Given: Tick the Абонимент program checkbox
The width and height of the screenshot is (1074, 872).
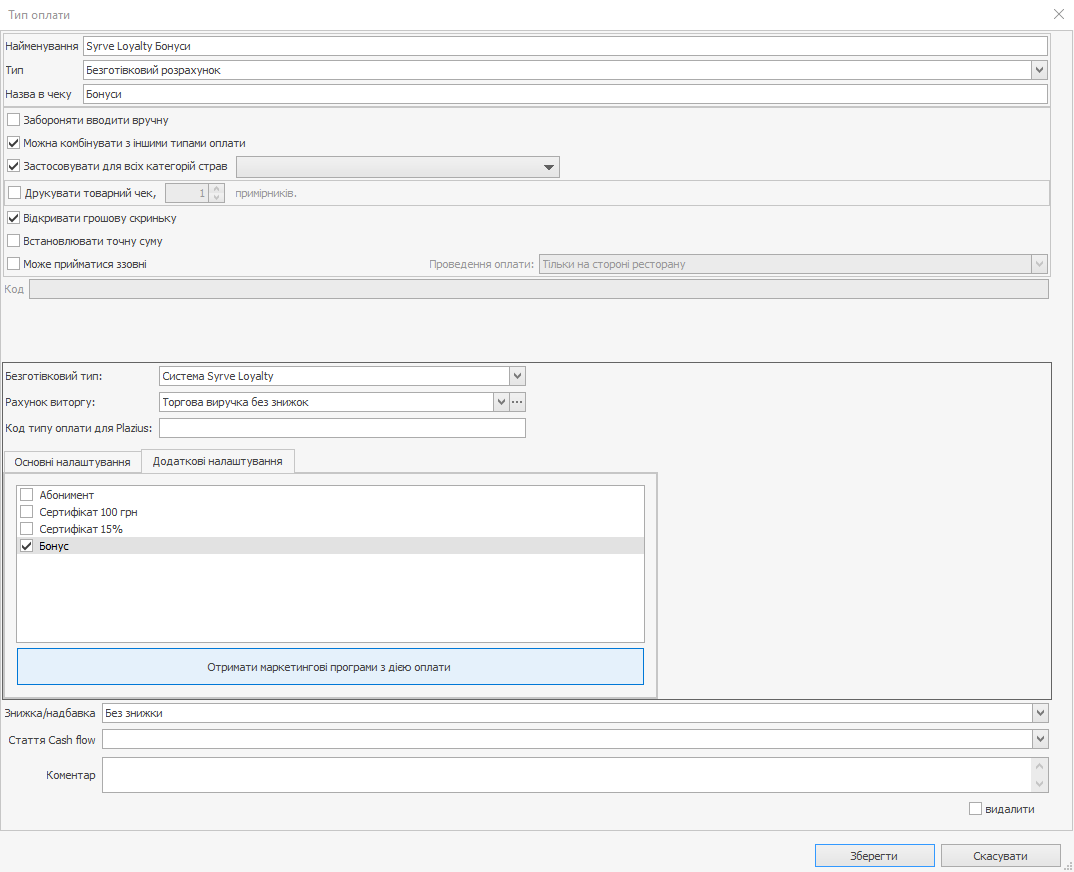Looking at the screenshot, I should [x=27, y=495].
